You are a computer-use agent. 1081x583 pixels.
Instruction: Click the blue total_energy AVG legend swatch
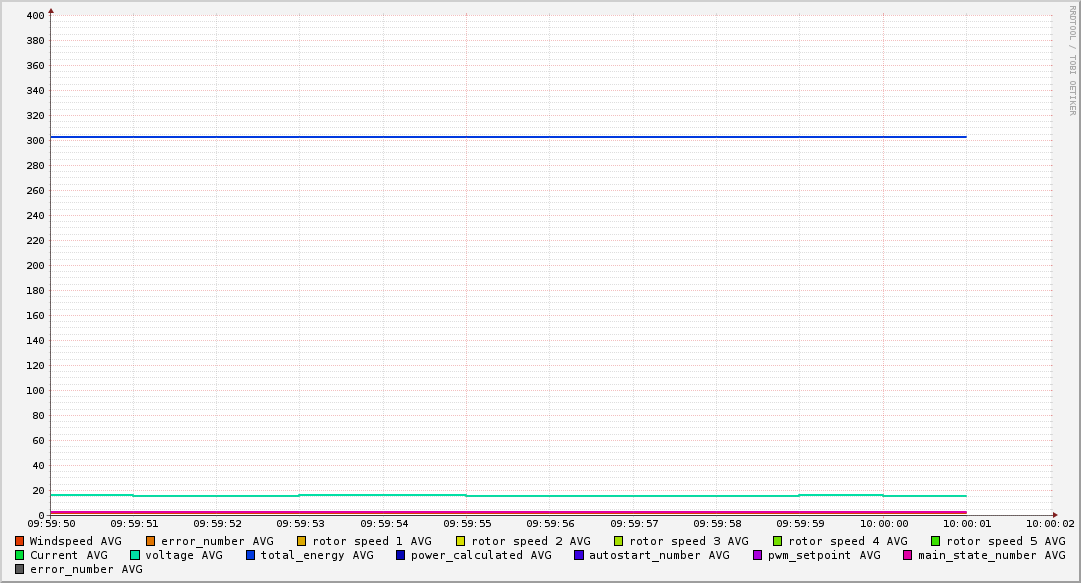click(251, 555)
